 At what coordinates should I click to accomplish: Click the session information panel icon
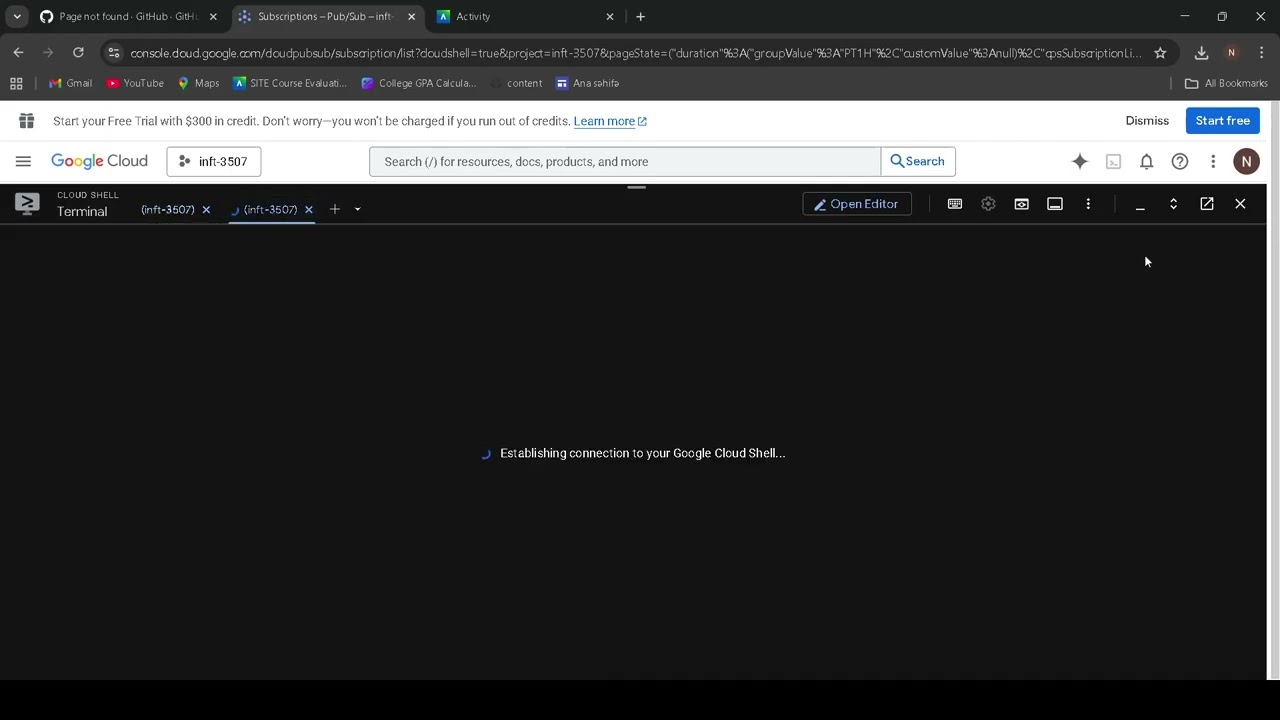(x=1055, y=204)
